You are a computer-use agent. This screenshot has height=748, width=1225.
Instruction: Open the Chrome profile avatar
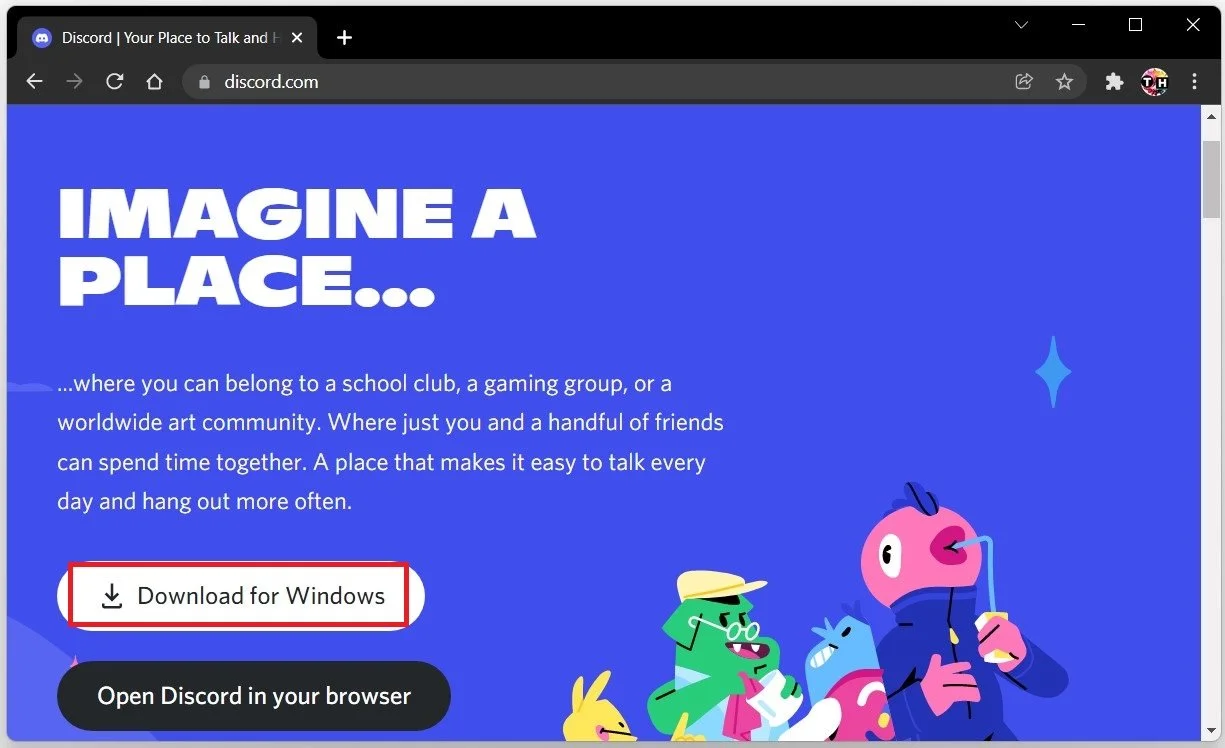coord(1154,82)
